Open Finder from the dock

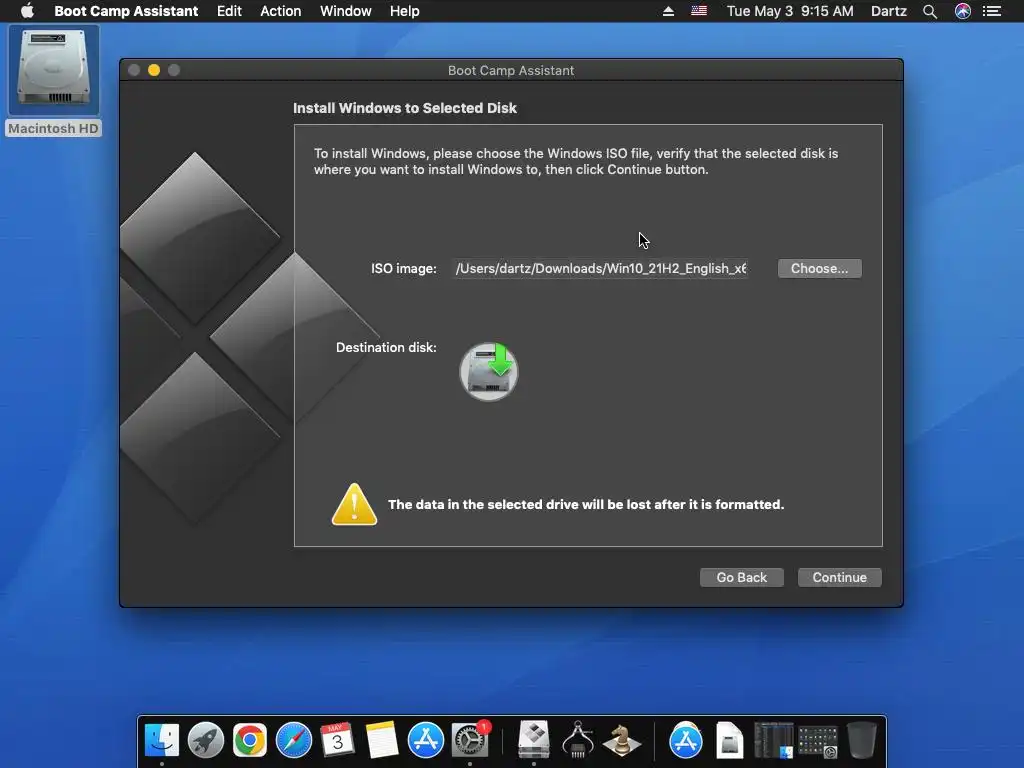161,741
